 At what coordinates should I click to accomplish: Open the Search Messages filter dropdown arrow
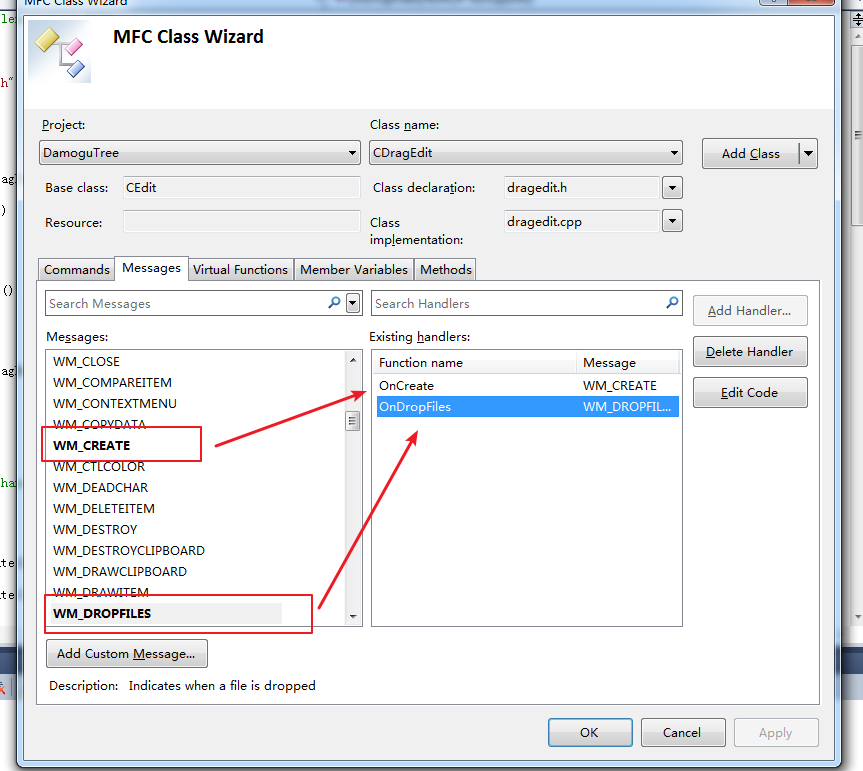(x=352, y=303)
